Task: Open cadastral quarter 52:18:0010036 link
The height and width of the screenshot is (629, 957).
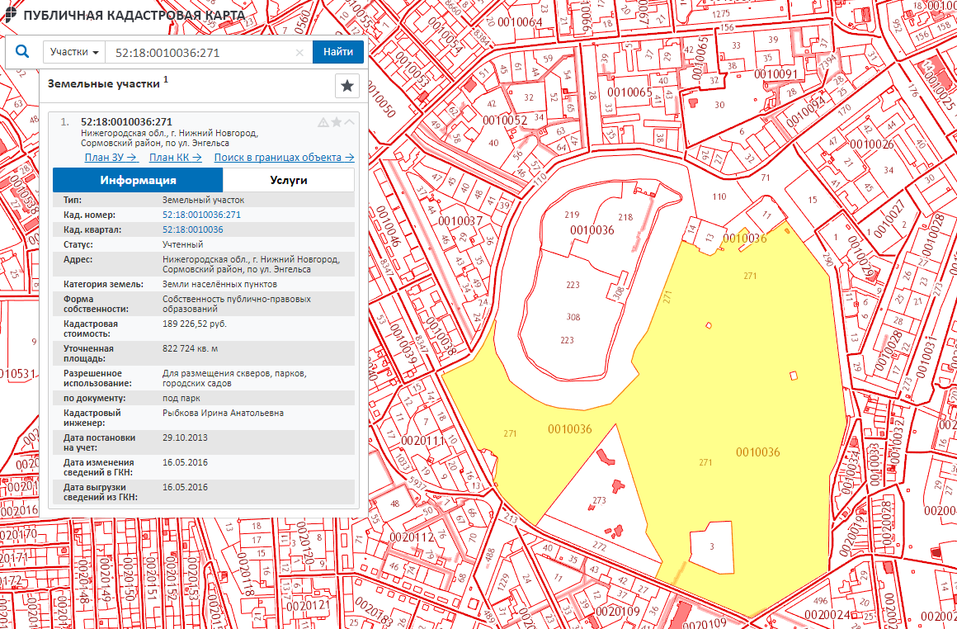Action: click(x=192, y=229)
